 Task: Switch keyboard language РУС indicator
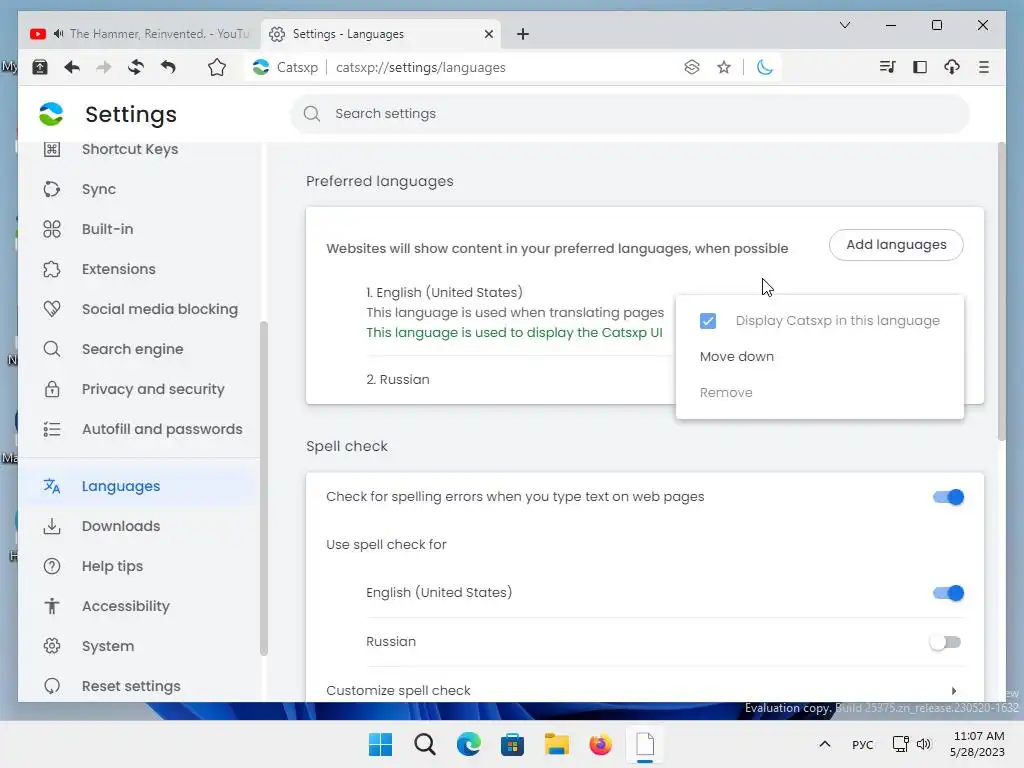pyautogui.click(x=863, y=744)
